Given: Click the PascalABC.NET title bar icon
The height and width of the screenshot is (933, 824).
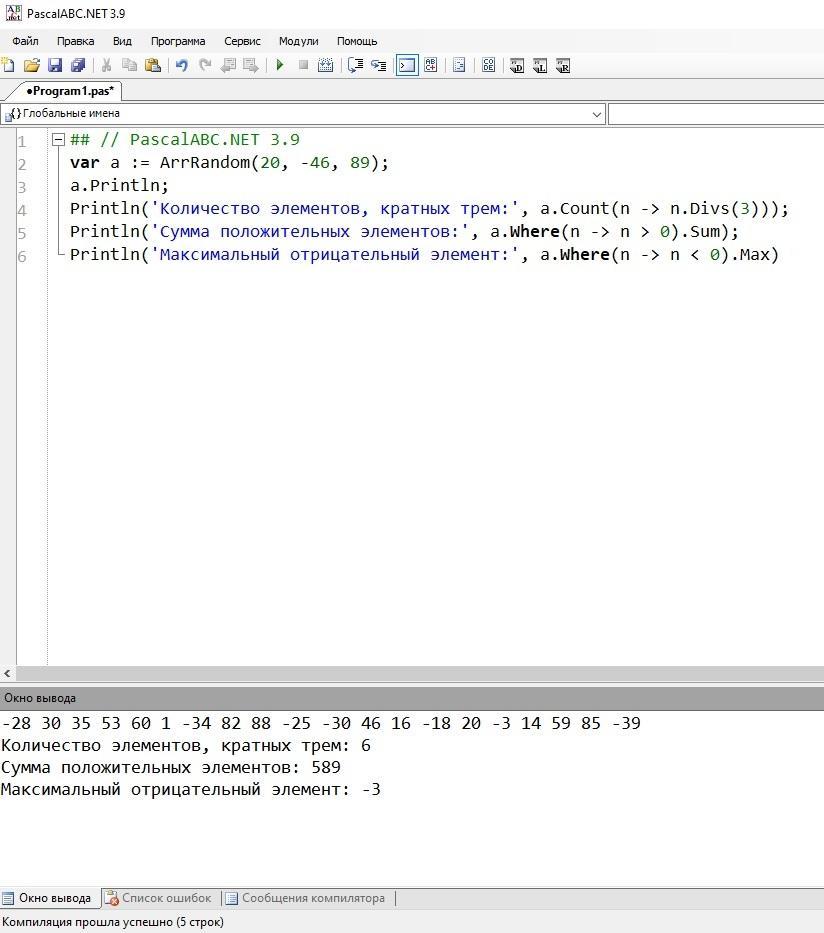Looking at the screenshot, I should (13, 13).
